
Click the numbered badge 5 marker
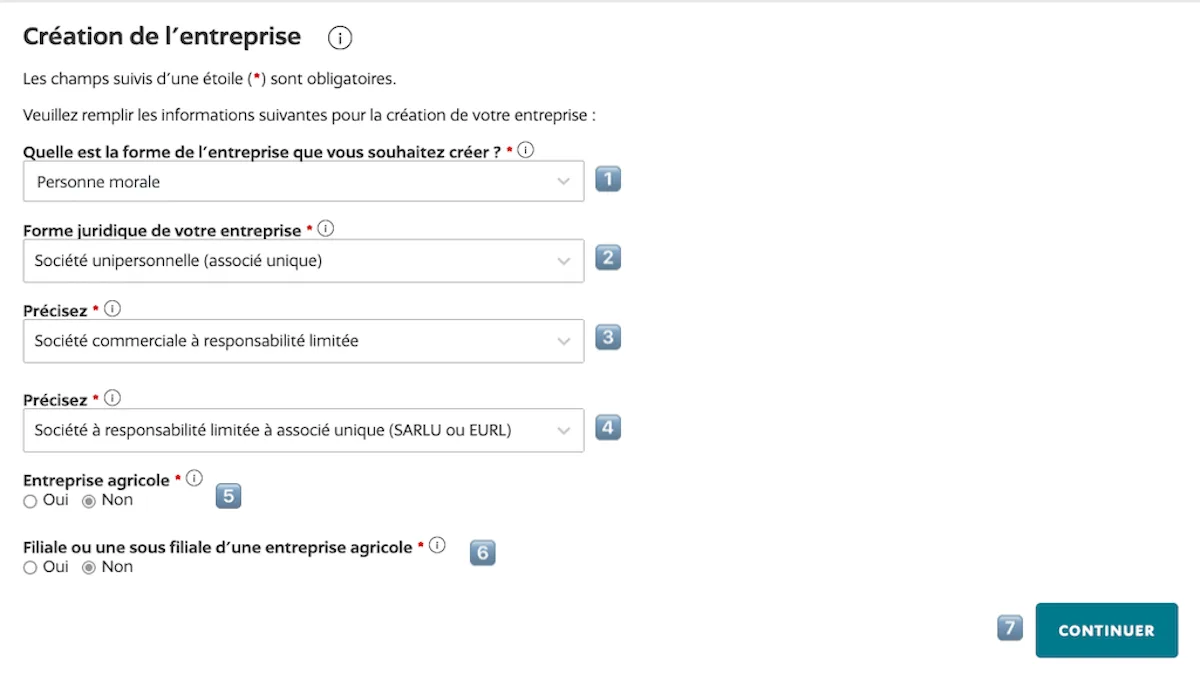pos(228,495)
